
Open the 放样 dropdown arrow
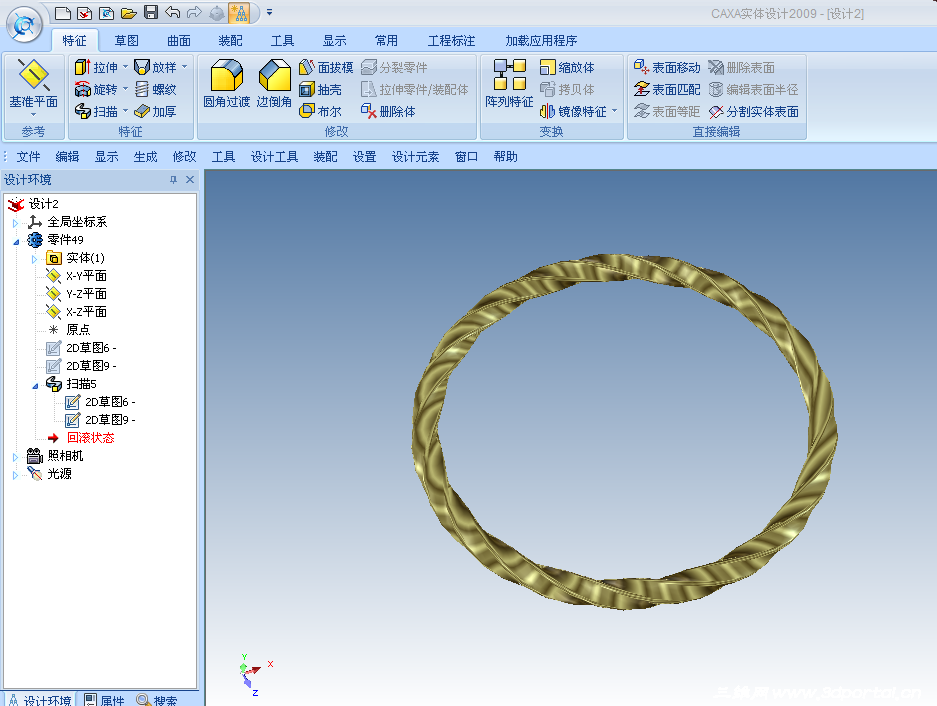(185, 67)
